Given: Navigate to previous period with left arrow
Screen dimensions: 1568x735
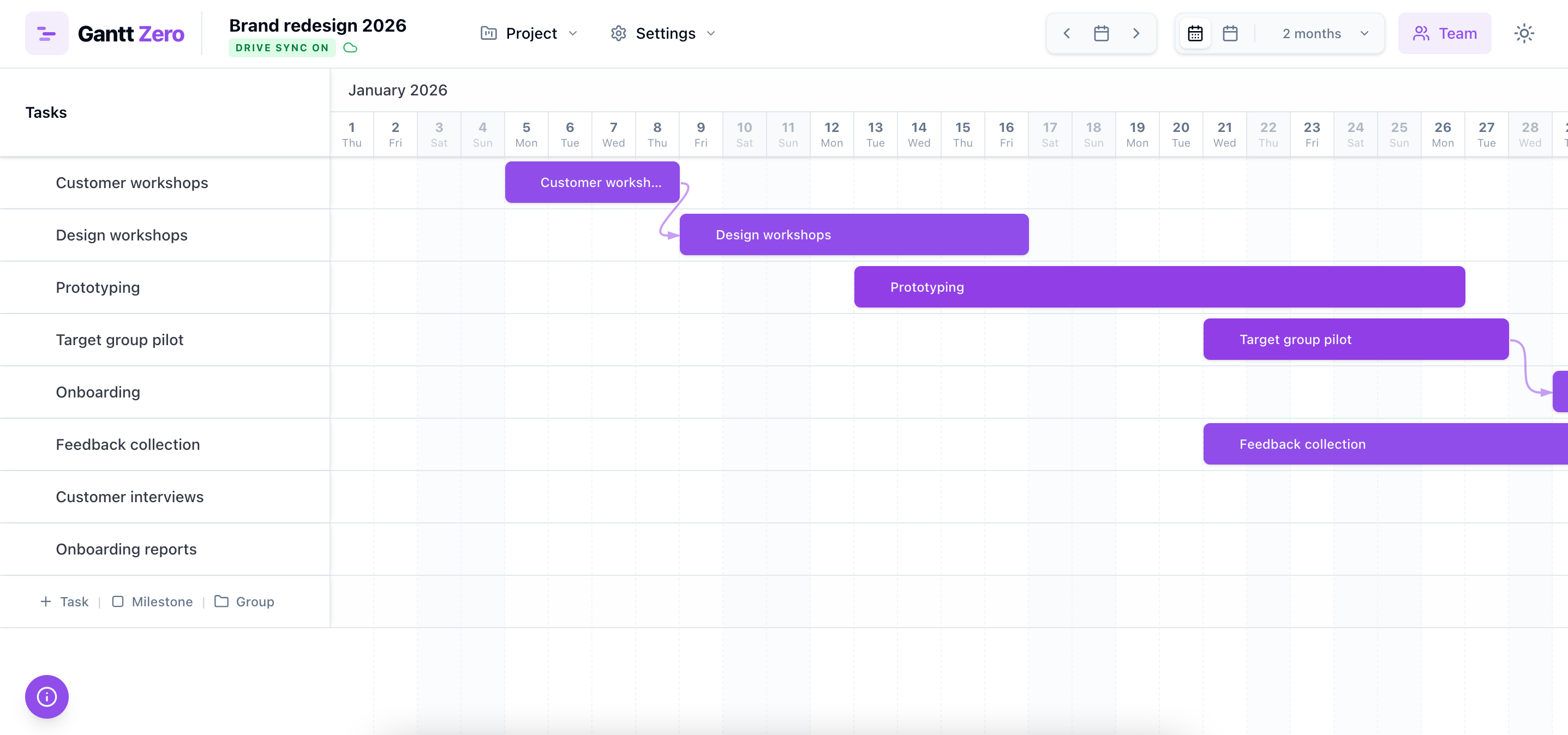Looking at the screenshot, I should (x=1067, y=33).
